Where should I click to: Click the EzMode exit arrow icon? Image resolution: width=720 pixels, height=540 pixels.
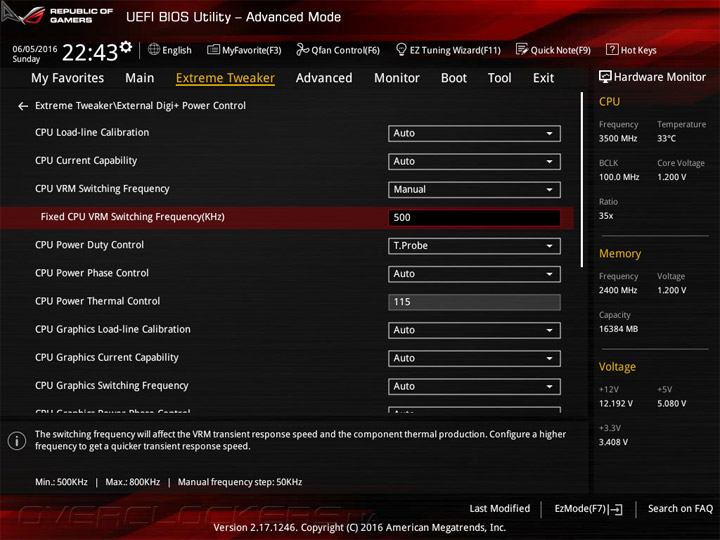pyautogui.click(x=616, y=509)
